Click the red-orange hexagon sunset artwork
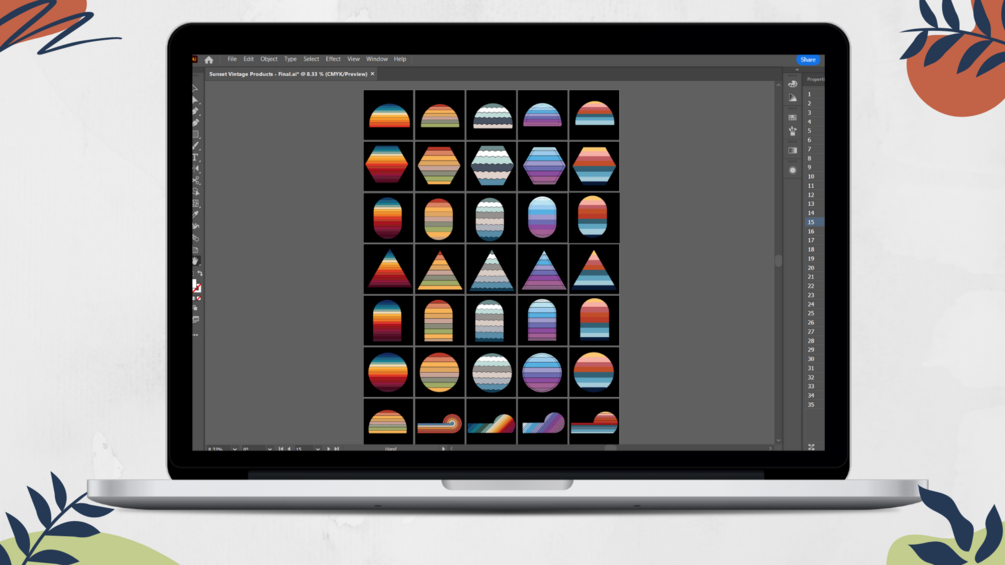Screen dimensions: 1005x565 point(387,164)
